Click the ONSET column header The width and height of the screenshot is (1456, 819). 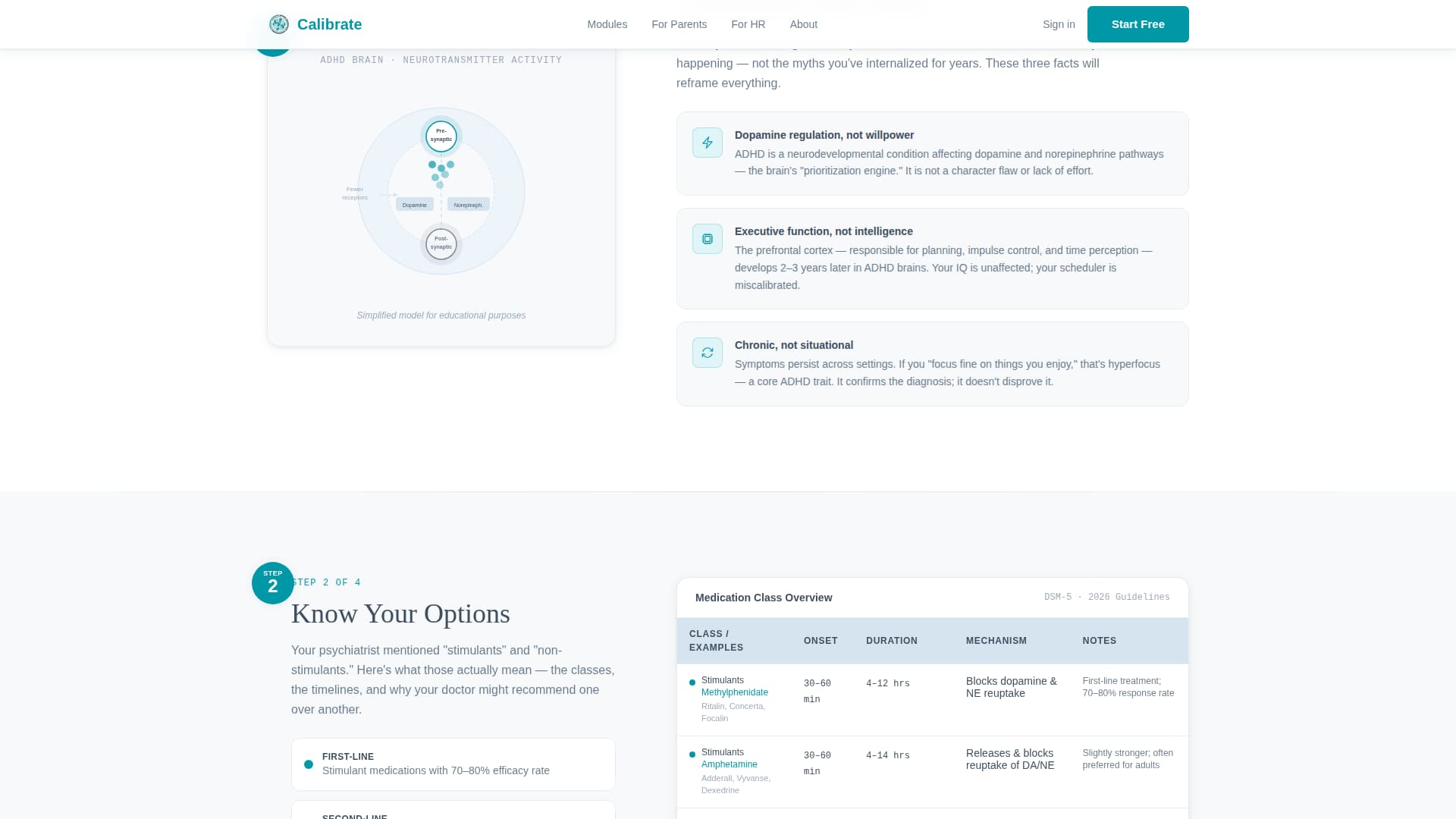tap(821, 641)
